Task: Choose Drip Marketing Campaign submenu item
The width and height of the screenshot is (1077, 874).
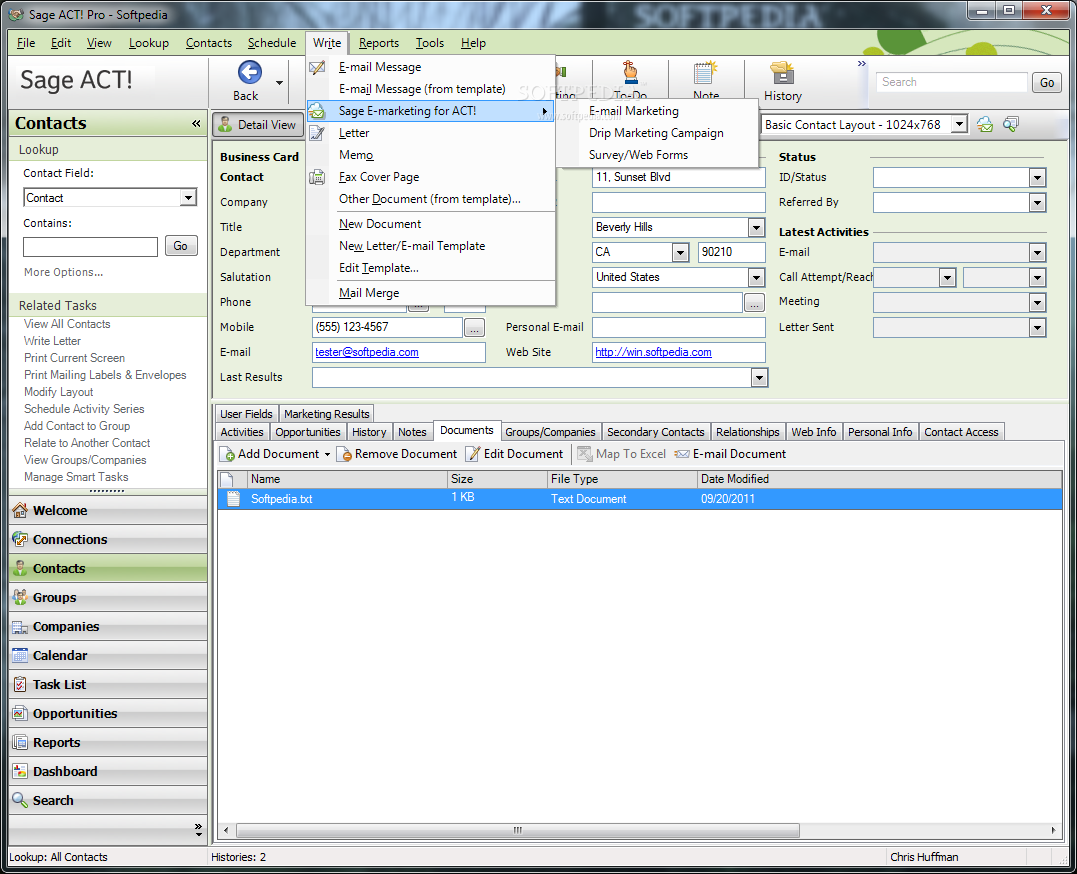Action: pyautogui.click(x=656, y=133)
